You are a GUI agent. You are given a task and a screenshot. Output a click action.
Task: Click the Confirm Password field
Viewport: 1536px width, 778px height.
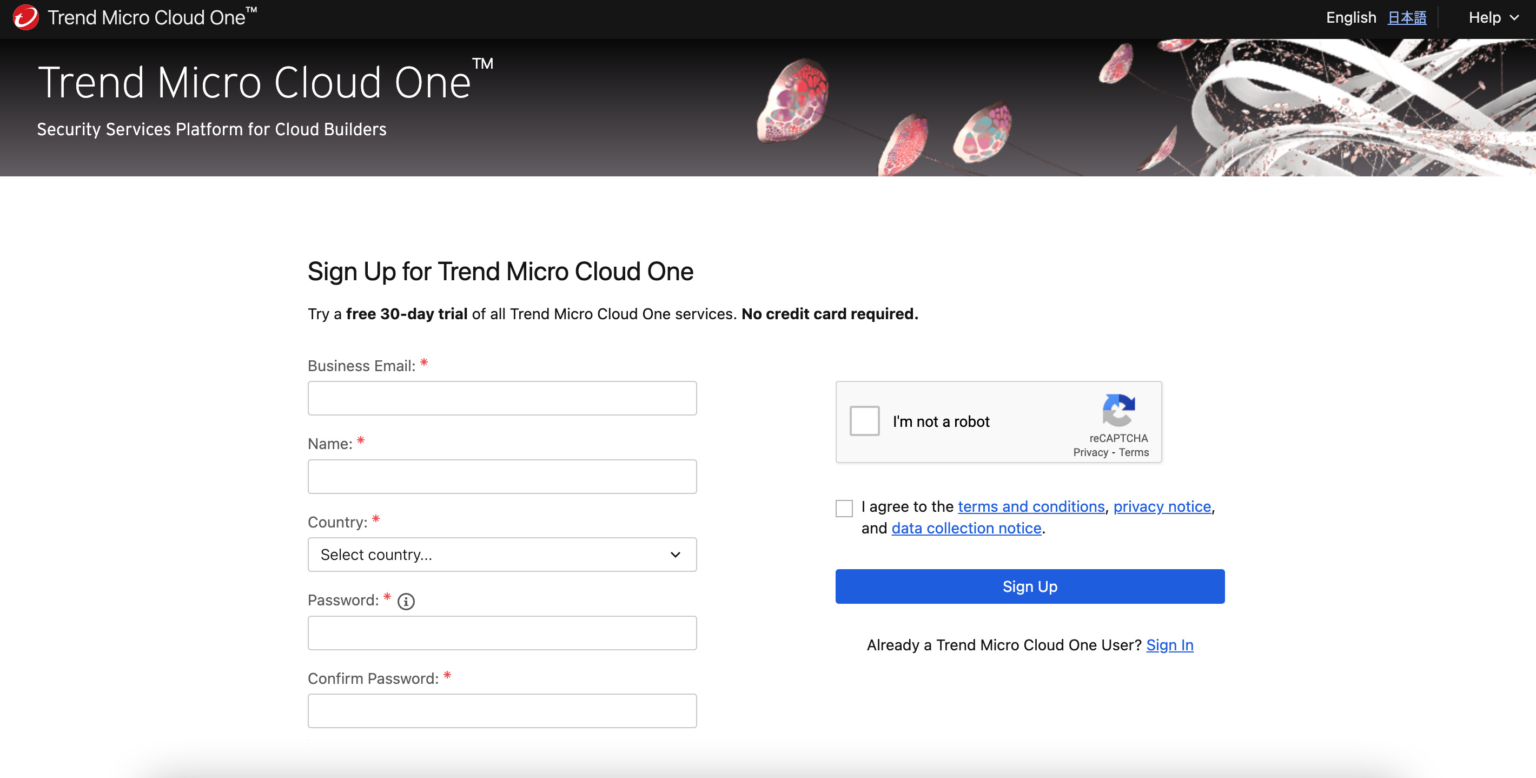click(x=502, y=710)
